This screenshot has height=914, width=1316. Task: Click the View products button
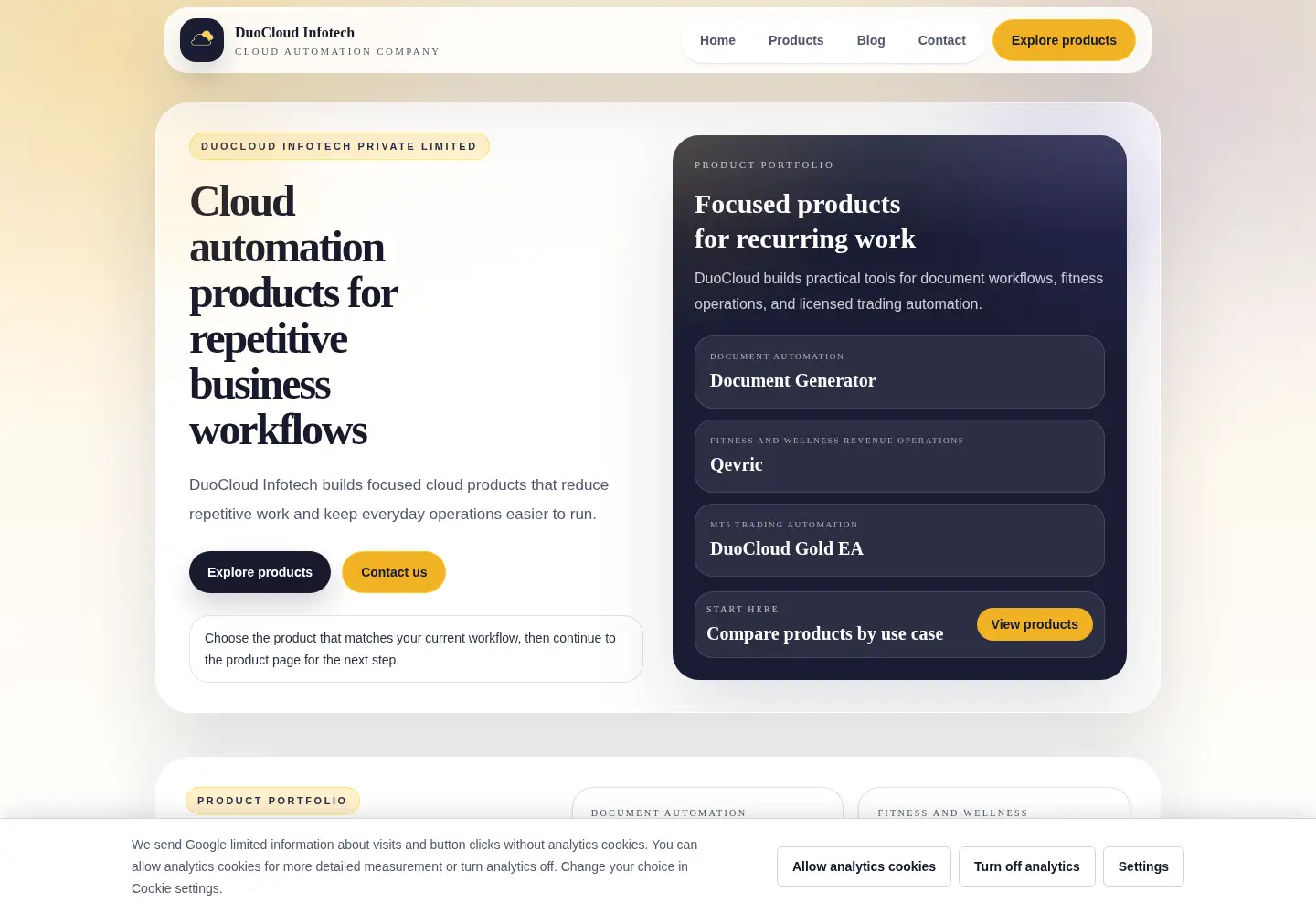[1035, 624]
